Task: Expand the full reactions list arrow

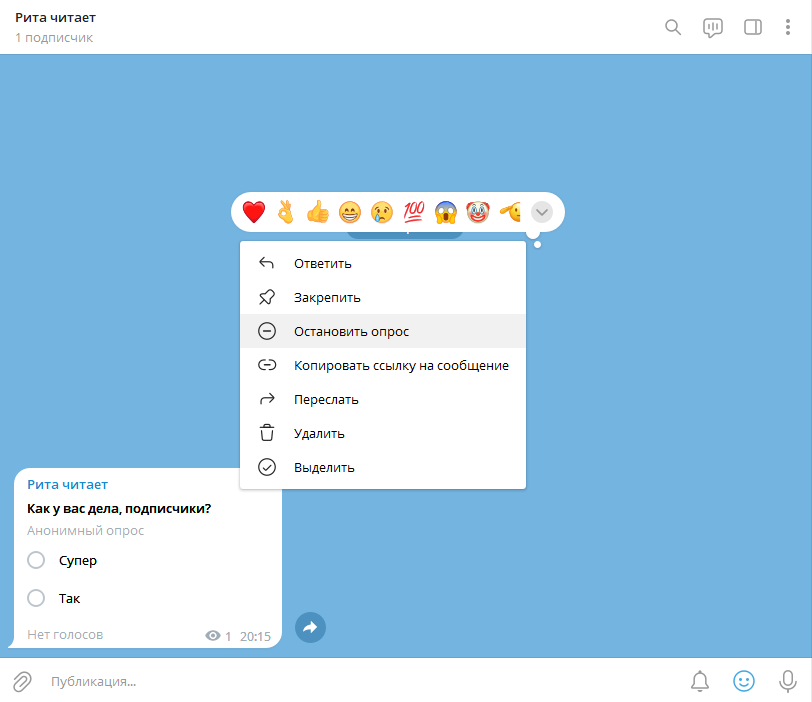Action: coord(541,212)
